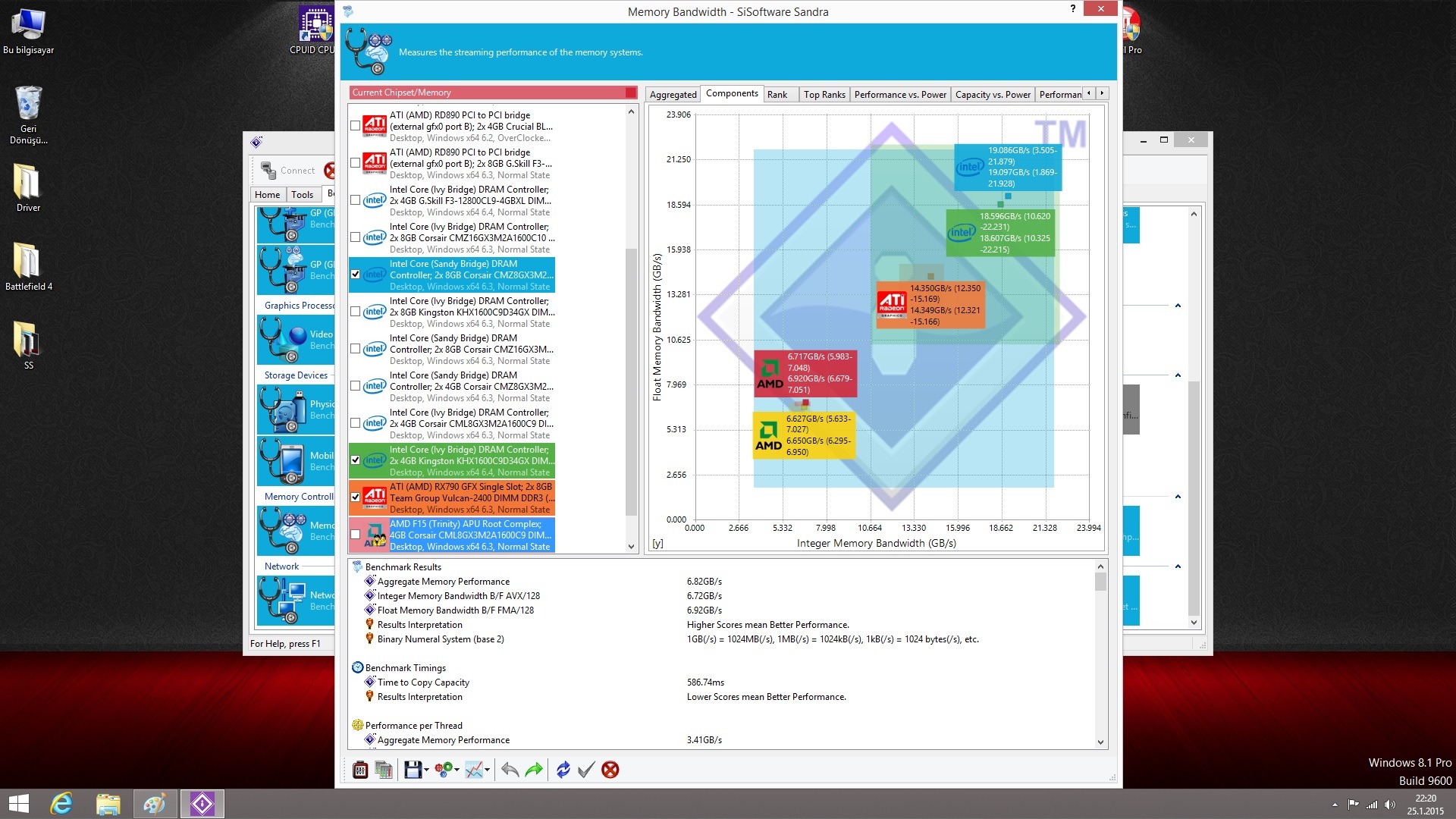Open the Driver folder on desktop
The width and height of the screenshot is (1456, 819).
[28, 187]
